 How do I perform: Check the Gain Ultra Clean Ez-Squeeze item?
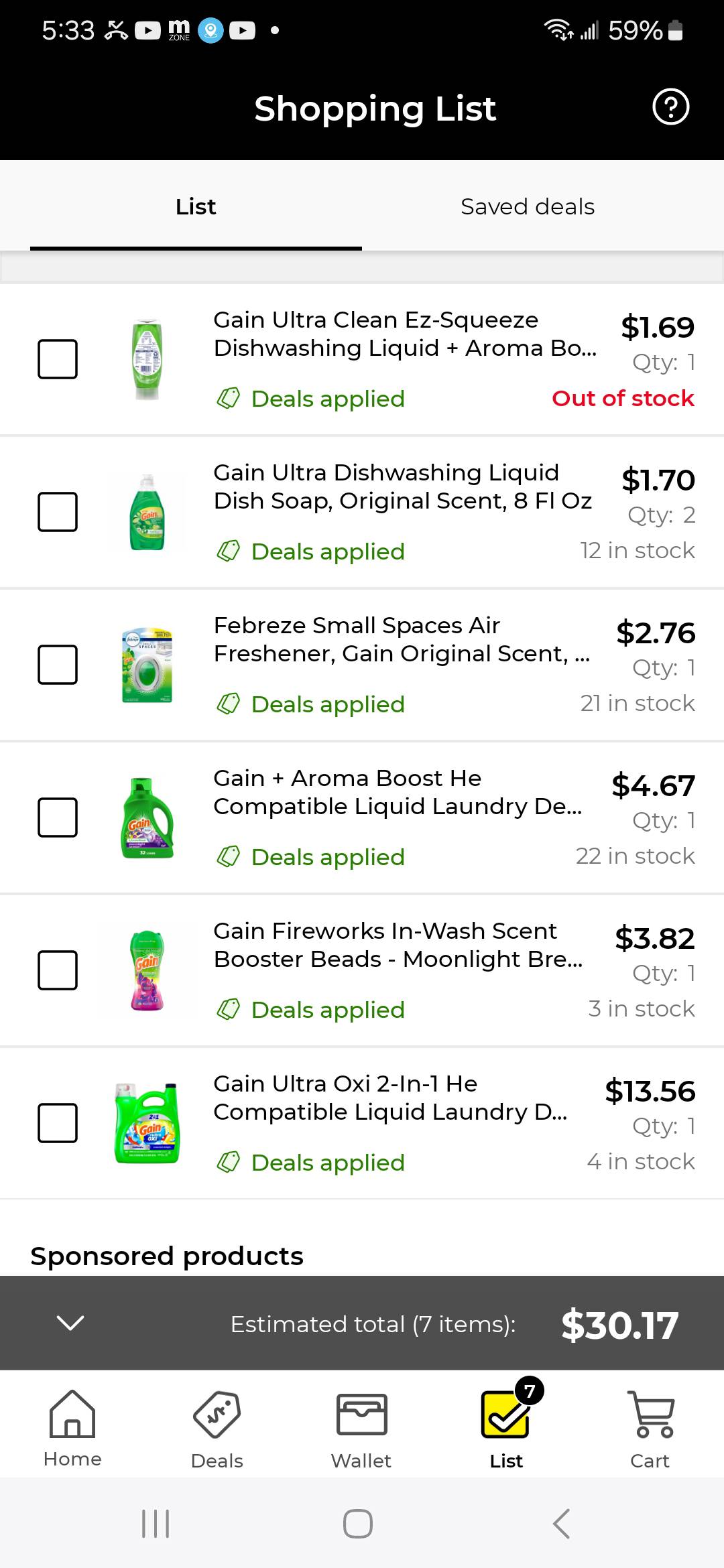pyautogui.click(x=58, y=359)
